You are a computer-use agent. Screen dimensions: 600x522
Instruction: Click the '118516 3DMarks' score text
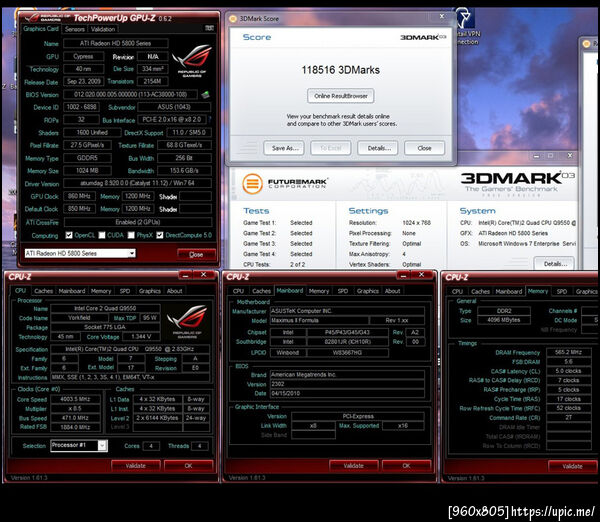point(341,70)
